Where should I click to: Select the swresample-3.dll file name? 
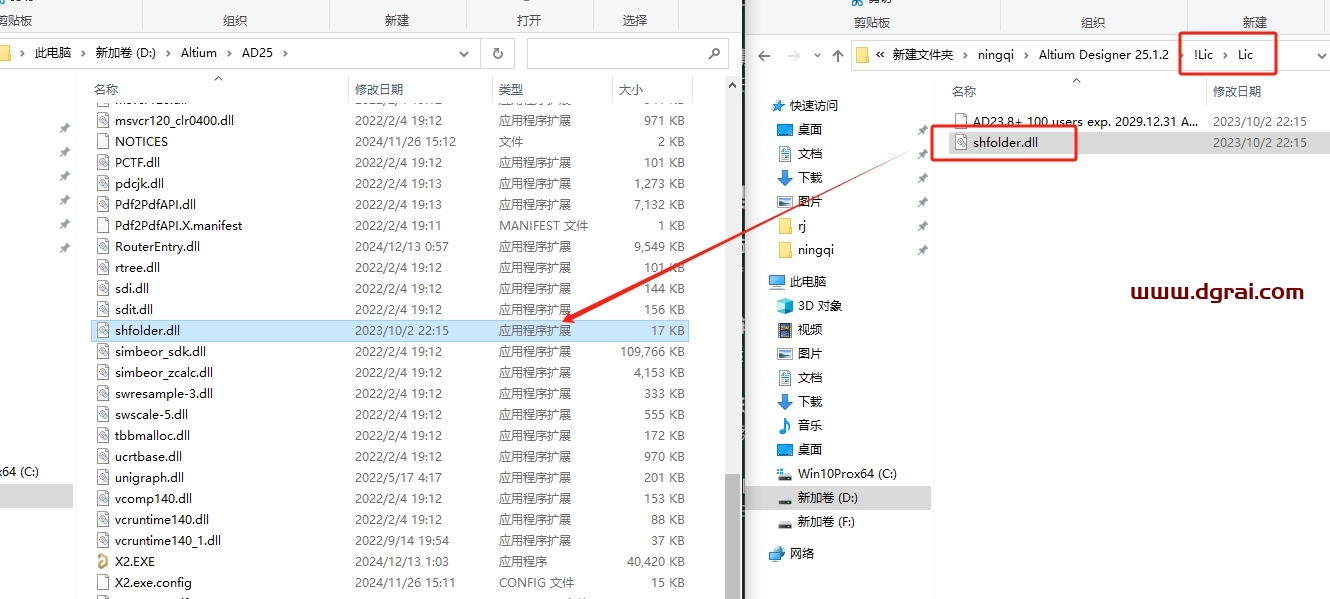[x=164, y=393]
